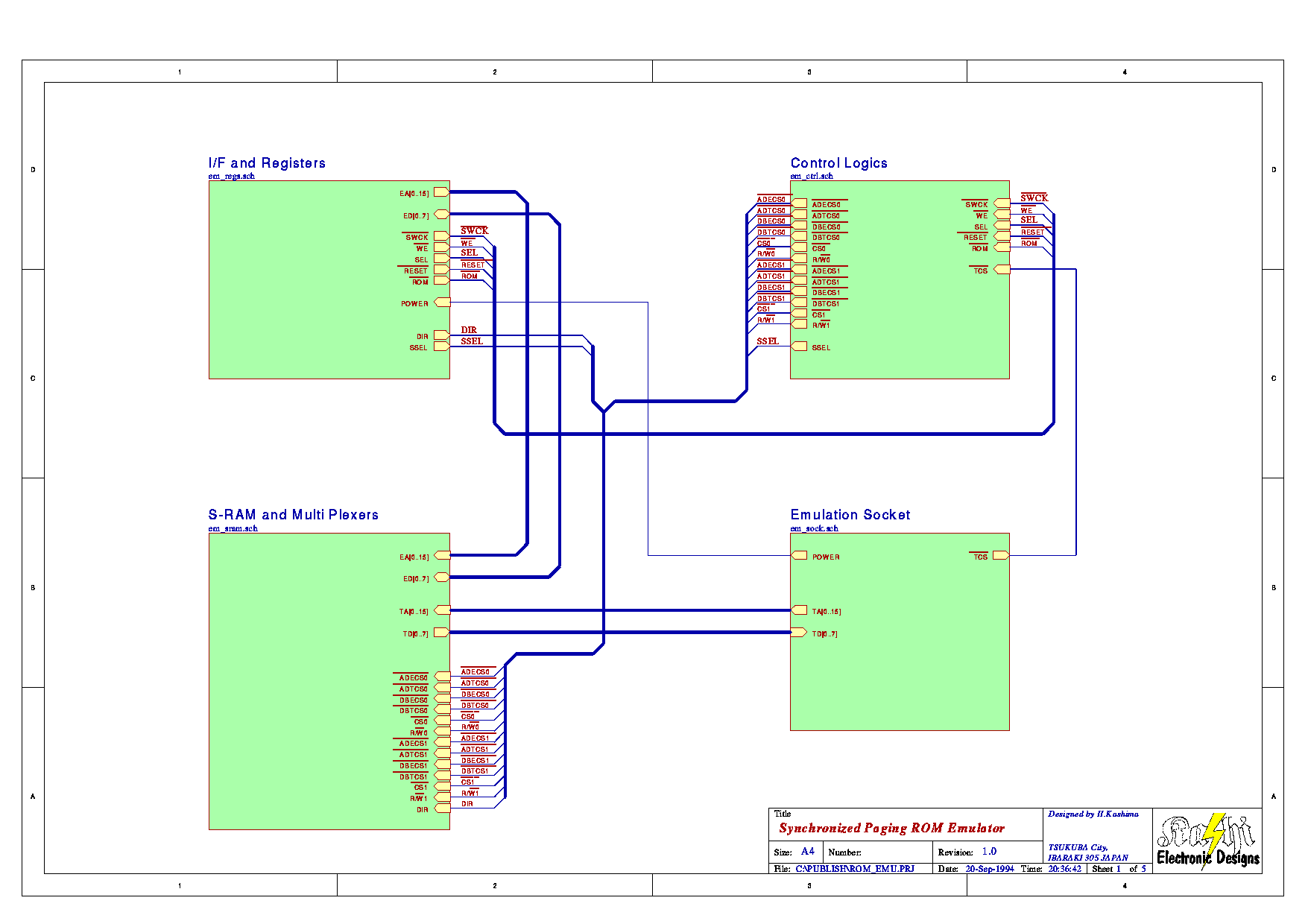1308x924 pixels.
Task: Click the Revision 1.0 field
Action: (989, 852)
